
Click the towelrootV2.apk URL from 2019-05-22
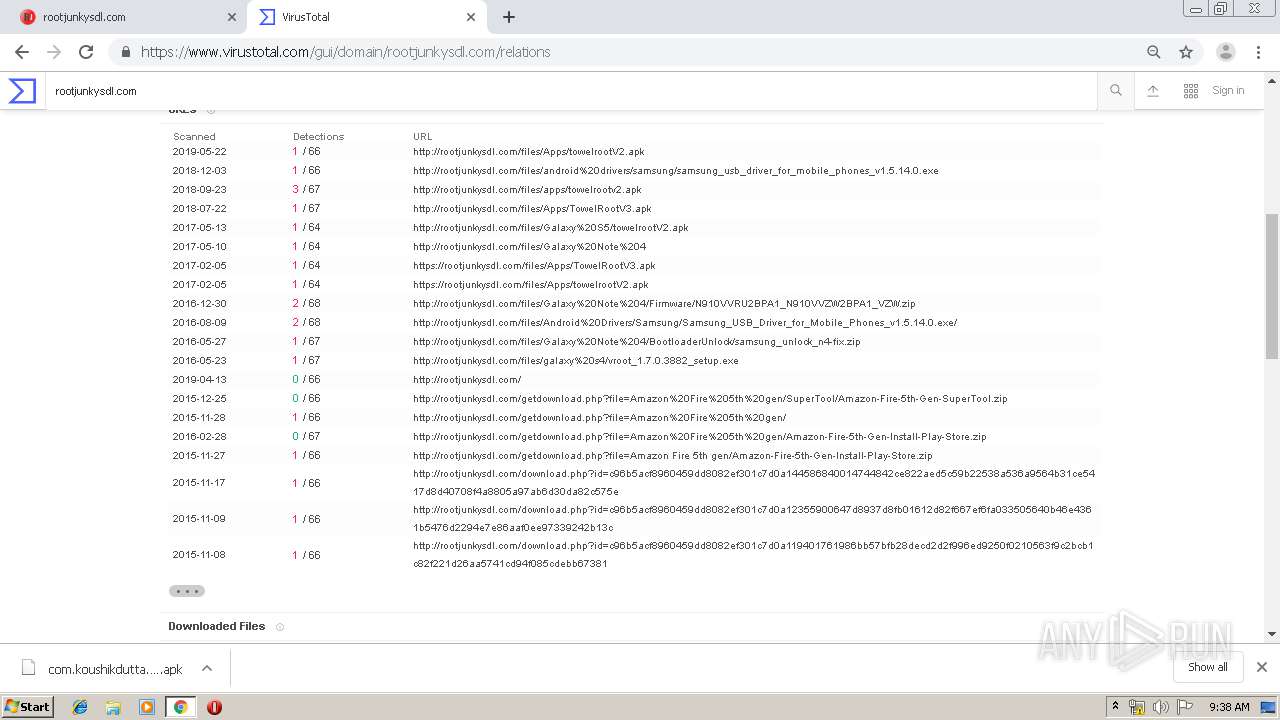tap(529, 152)
